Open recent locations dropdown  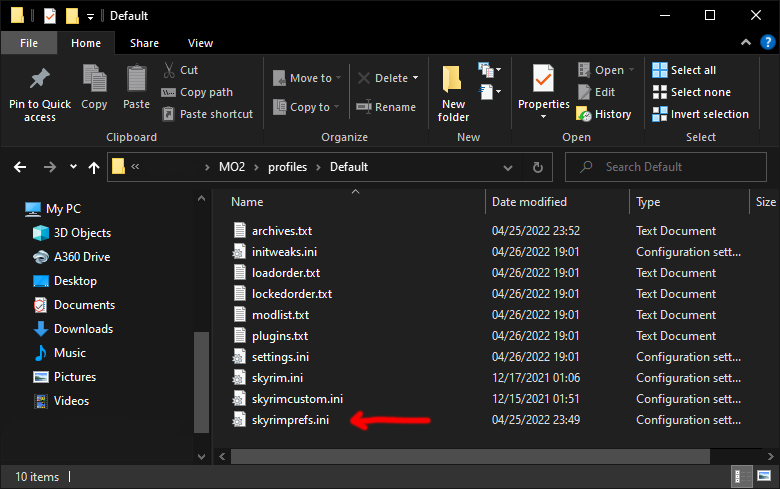point(74,167)
